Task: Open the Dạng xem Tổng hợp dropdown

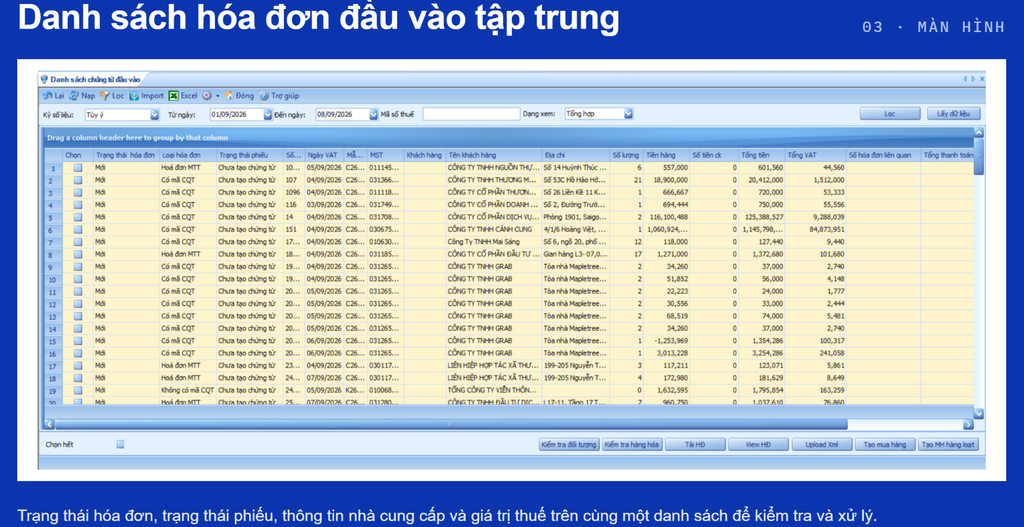Action: (628, 114)
